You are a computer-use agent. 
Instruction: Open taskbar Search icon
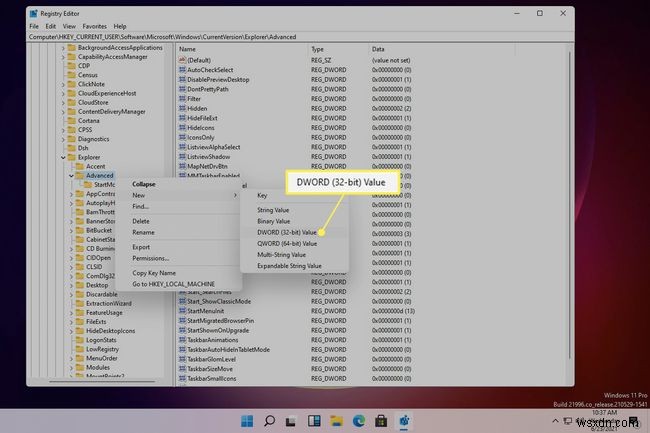click(269, 421)
